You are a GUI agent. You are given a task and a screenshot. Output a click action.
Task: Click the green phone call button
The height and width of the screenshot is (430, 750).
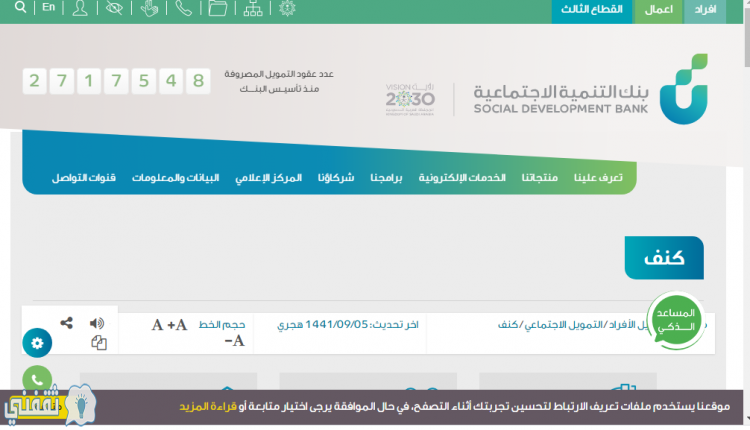(37, 379)
